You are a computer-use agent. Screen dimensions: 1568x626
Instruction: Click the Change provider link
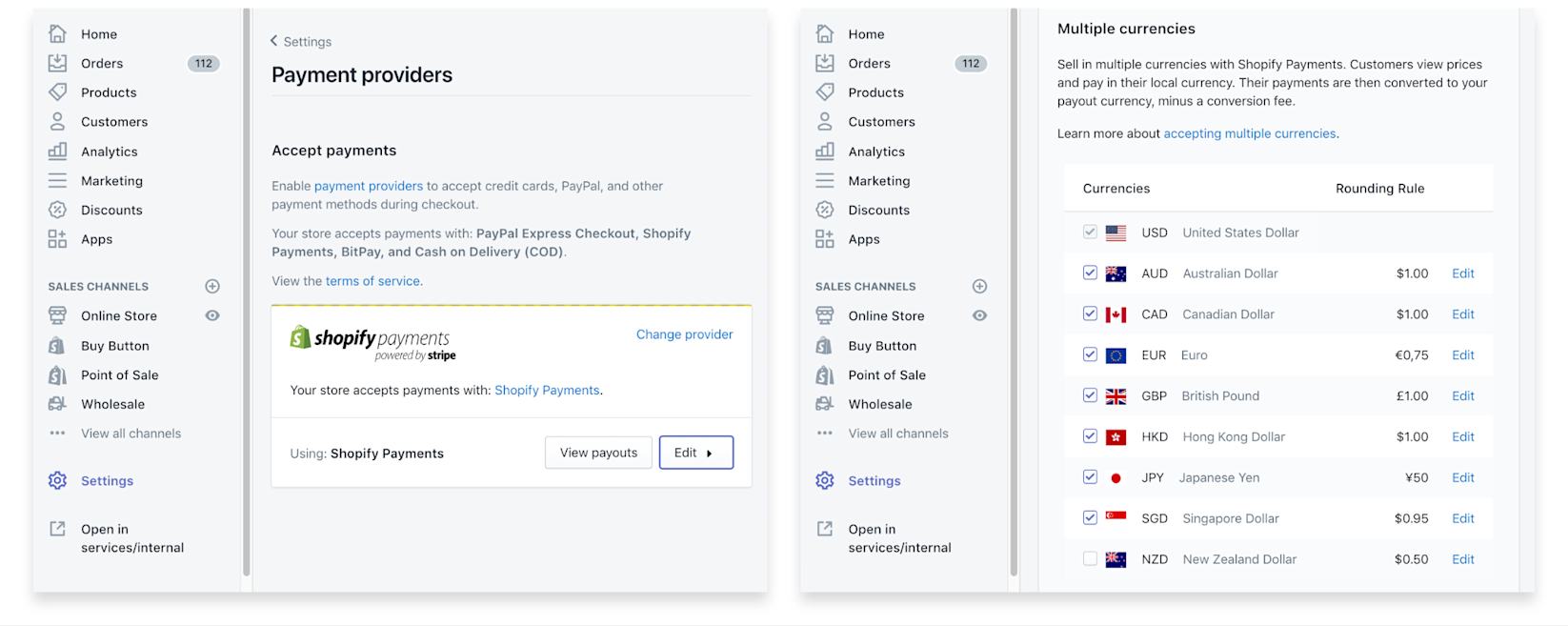[x=684, y=334]
